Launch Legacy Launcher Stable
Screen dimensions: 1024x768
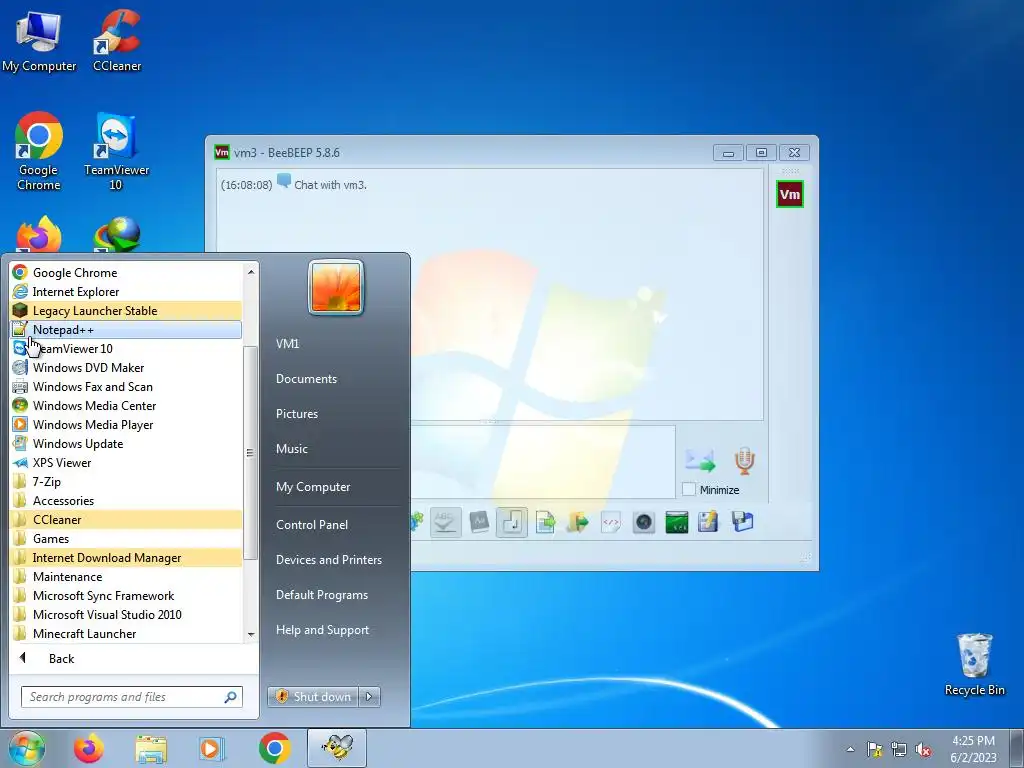[126, 311]
